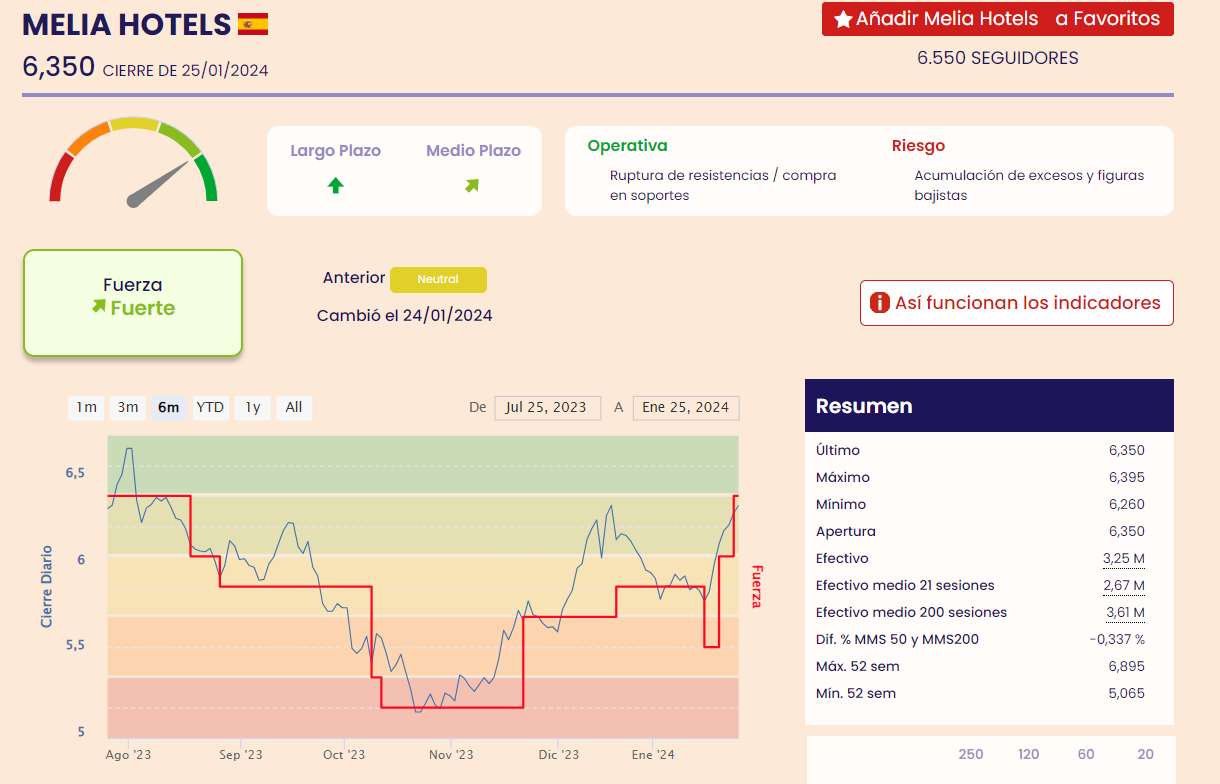
Task: Click the Operativa heading
Action: [x=627, y=146]
